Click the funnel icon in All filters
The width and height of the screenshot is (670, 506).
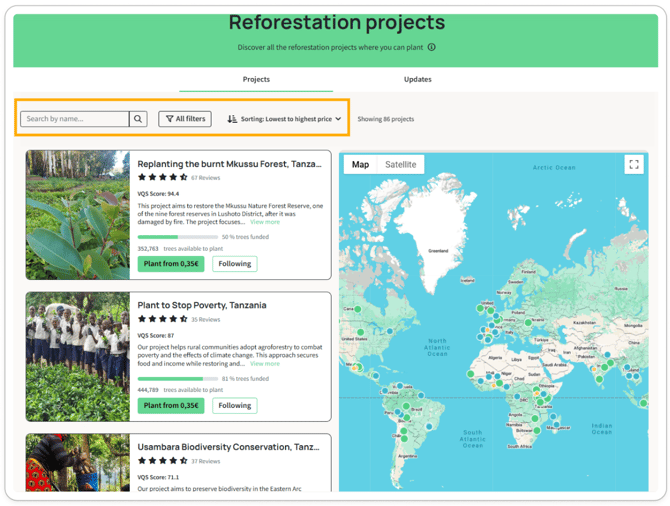170,119
